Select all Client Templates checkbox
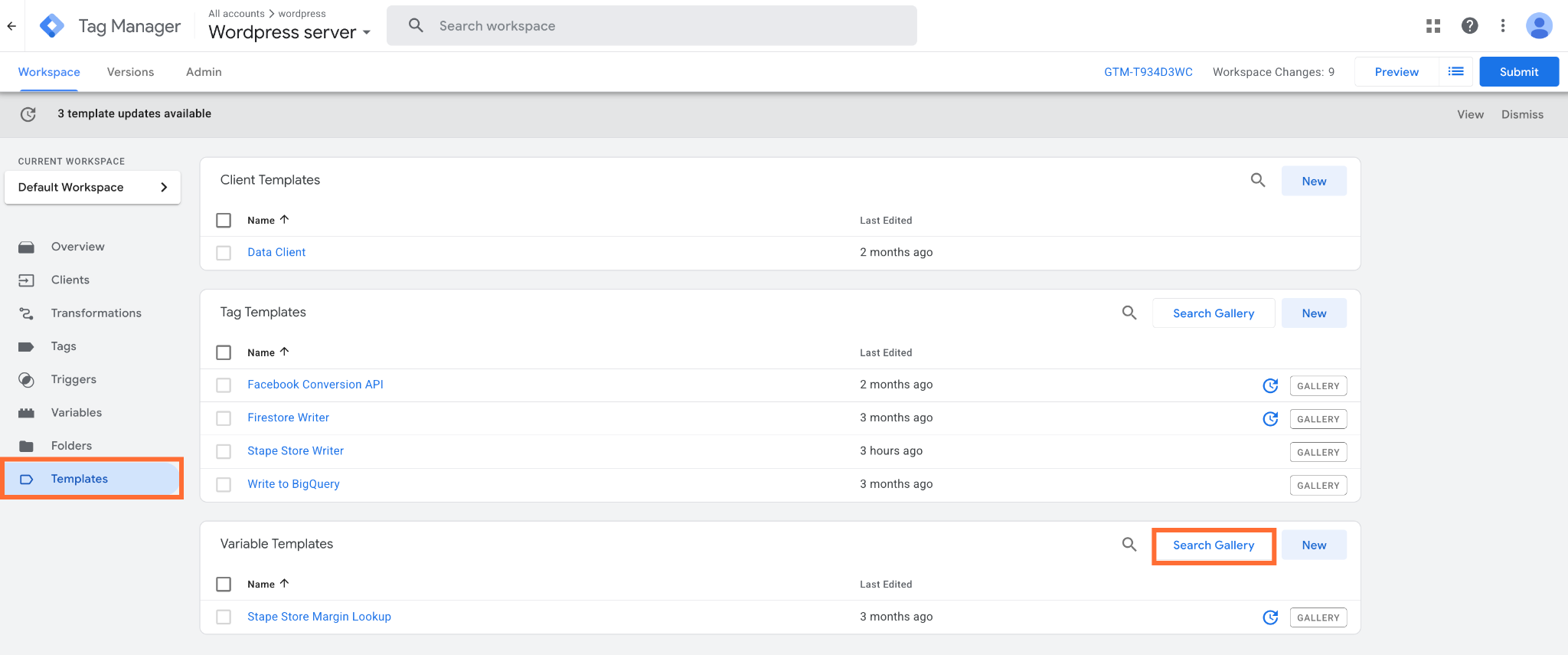This screenshot has width=1568, height=655. point(224,221)
